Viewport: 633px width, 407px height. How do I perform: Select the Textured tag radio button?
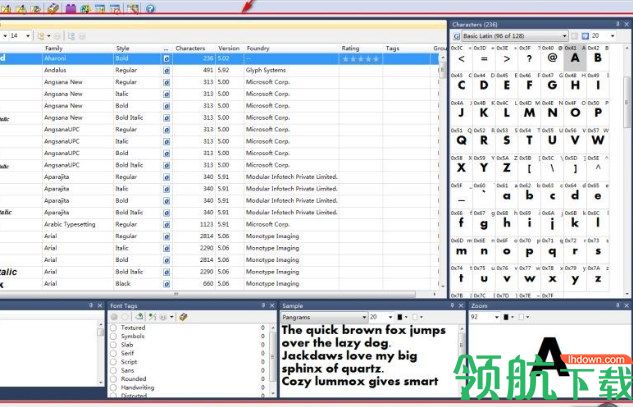click(x=113, y=327)
